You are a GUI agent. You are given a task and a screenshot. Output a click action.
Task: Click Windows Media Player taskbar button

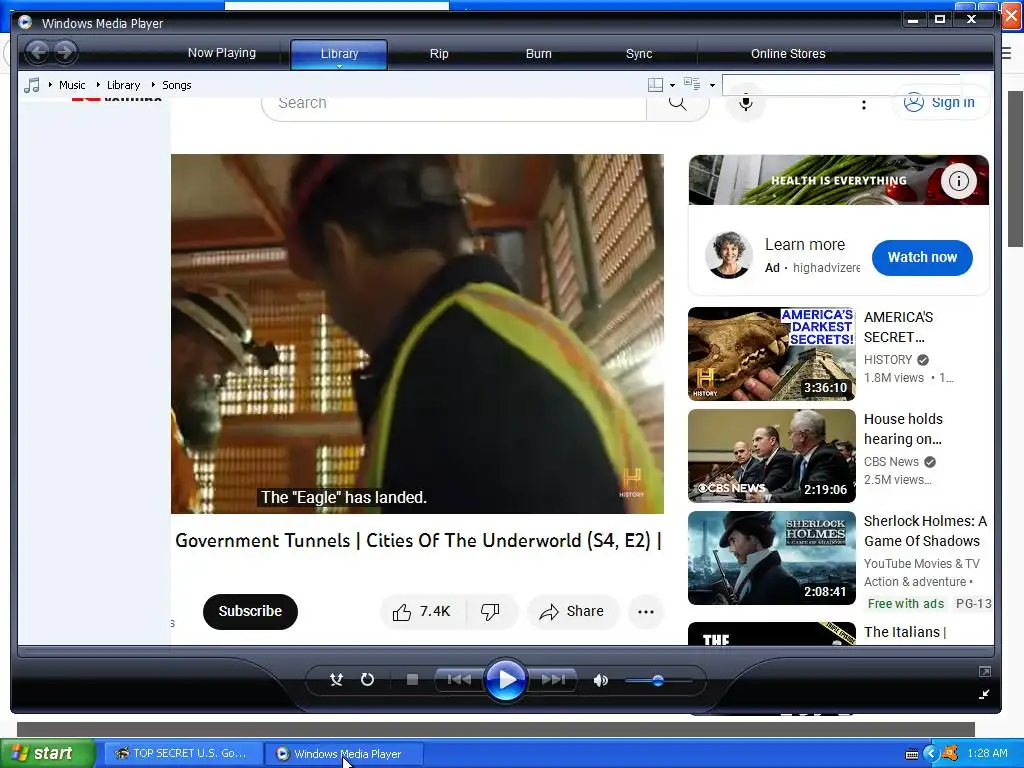tap(344, 754)
